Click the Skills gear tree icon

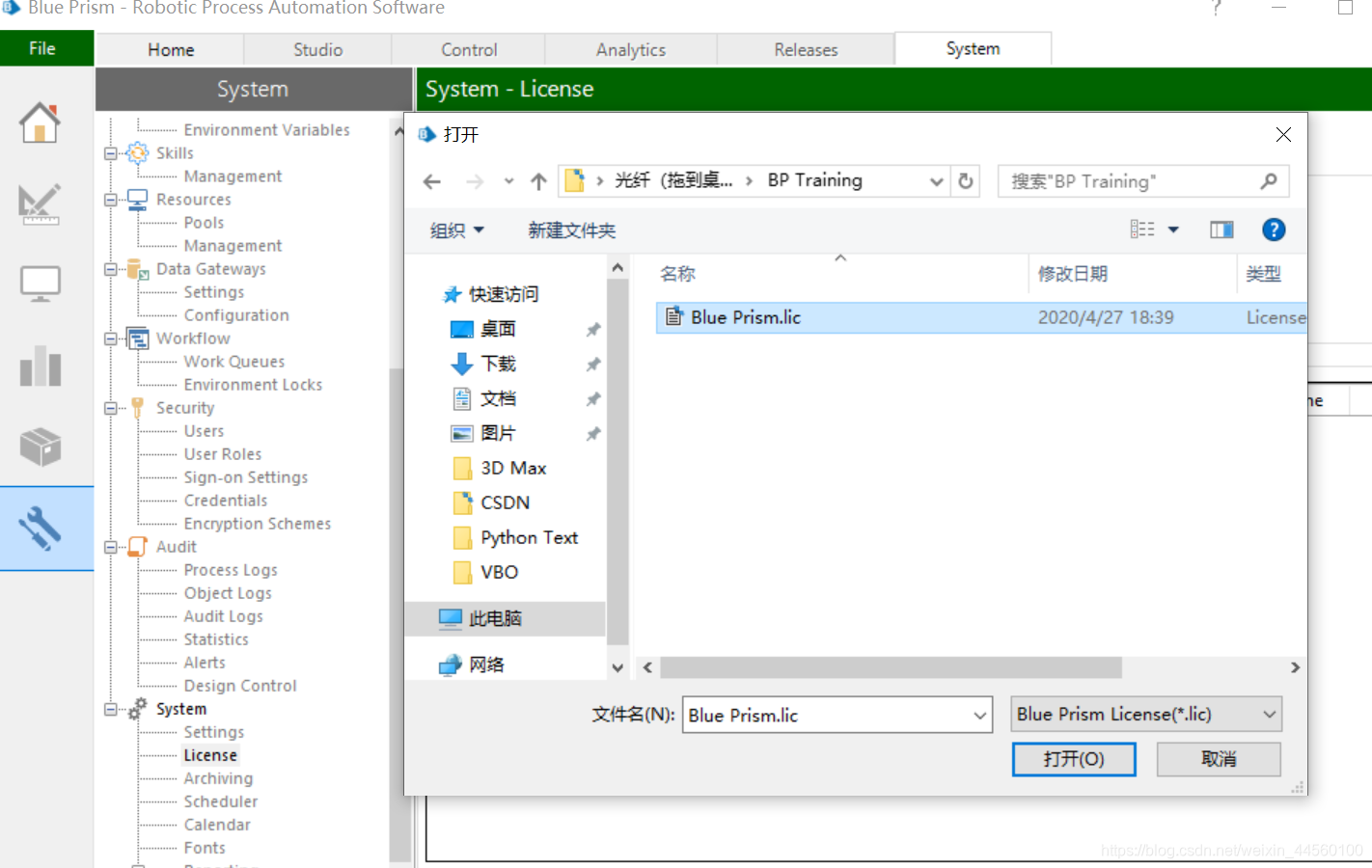point(138,152)
